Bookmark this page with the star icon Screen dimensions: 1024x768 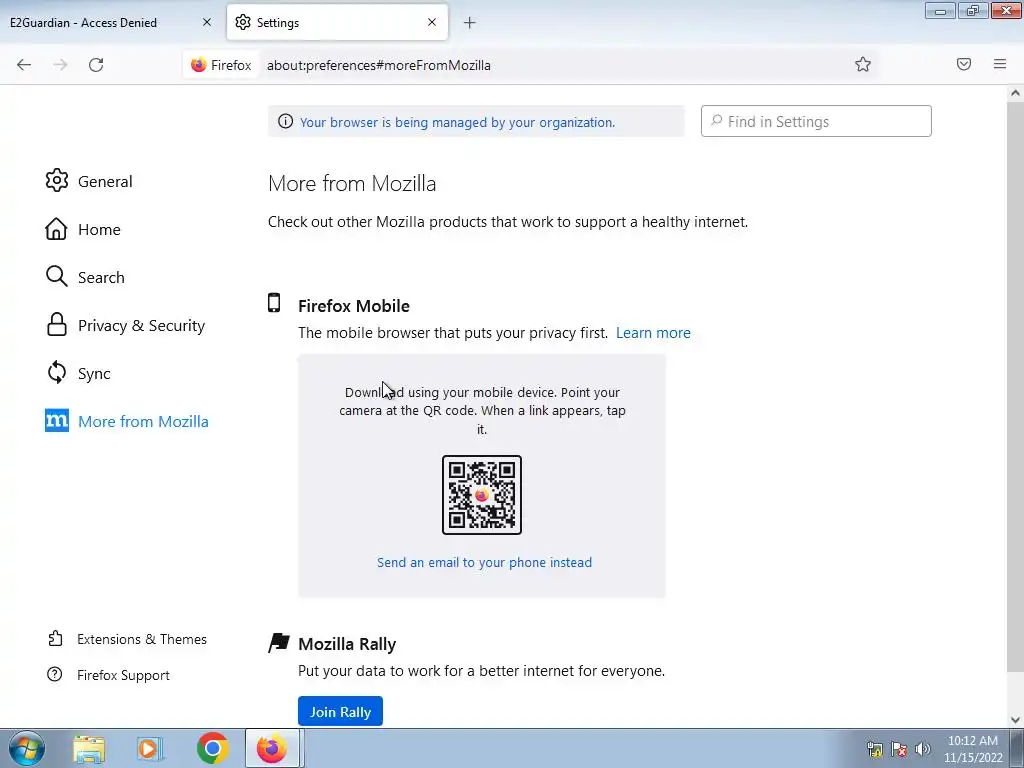pyautogui.click(x=863, y=64)
